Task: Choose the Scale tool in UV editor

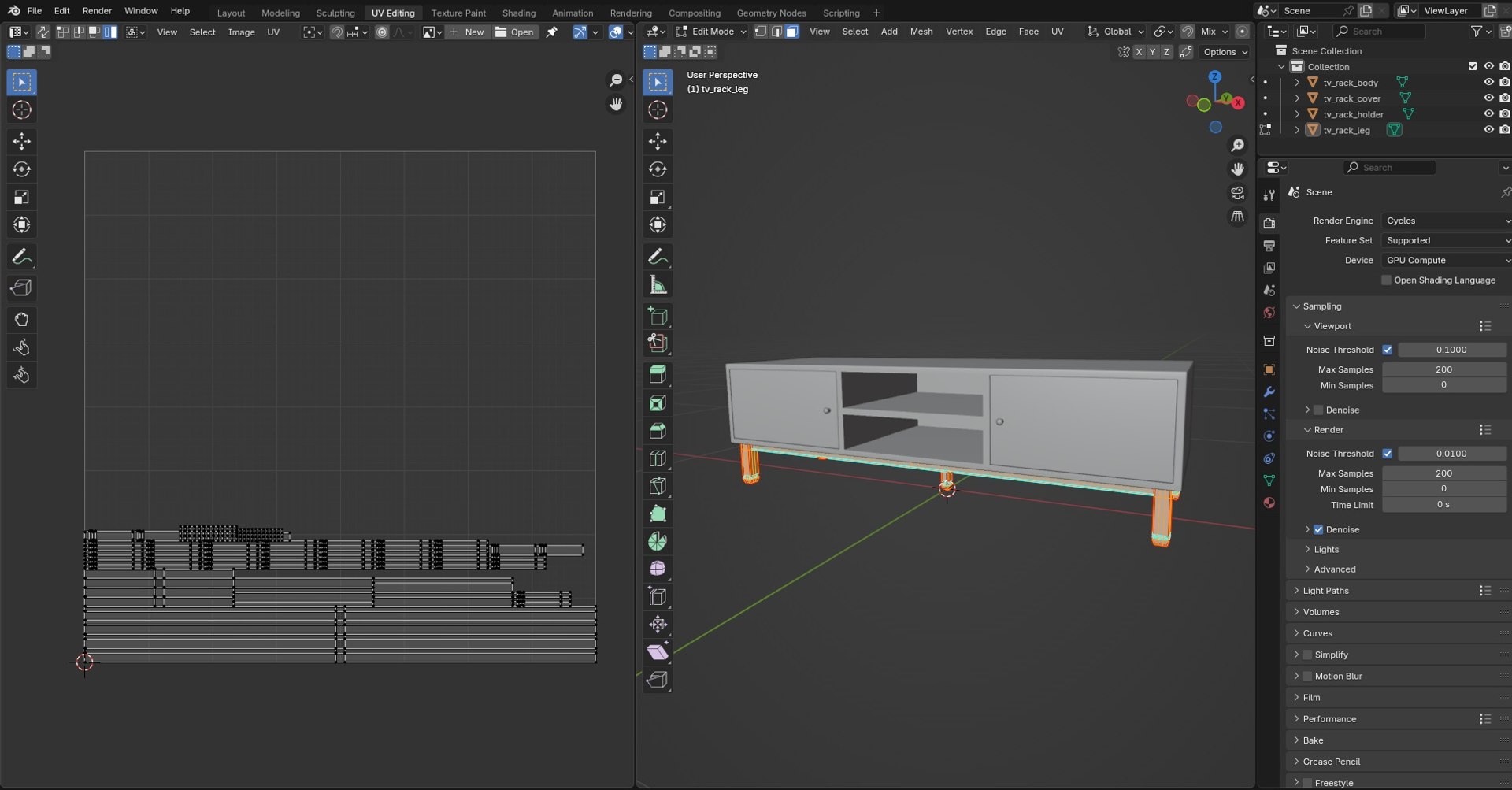Action: pyautogui.click(x=22, y=197)
